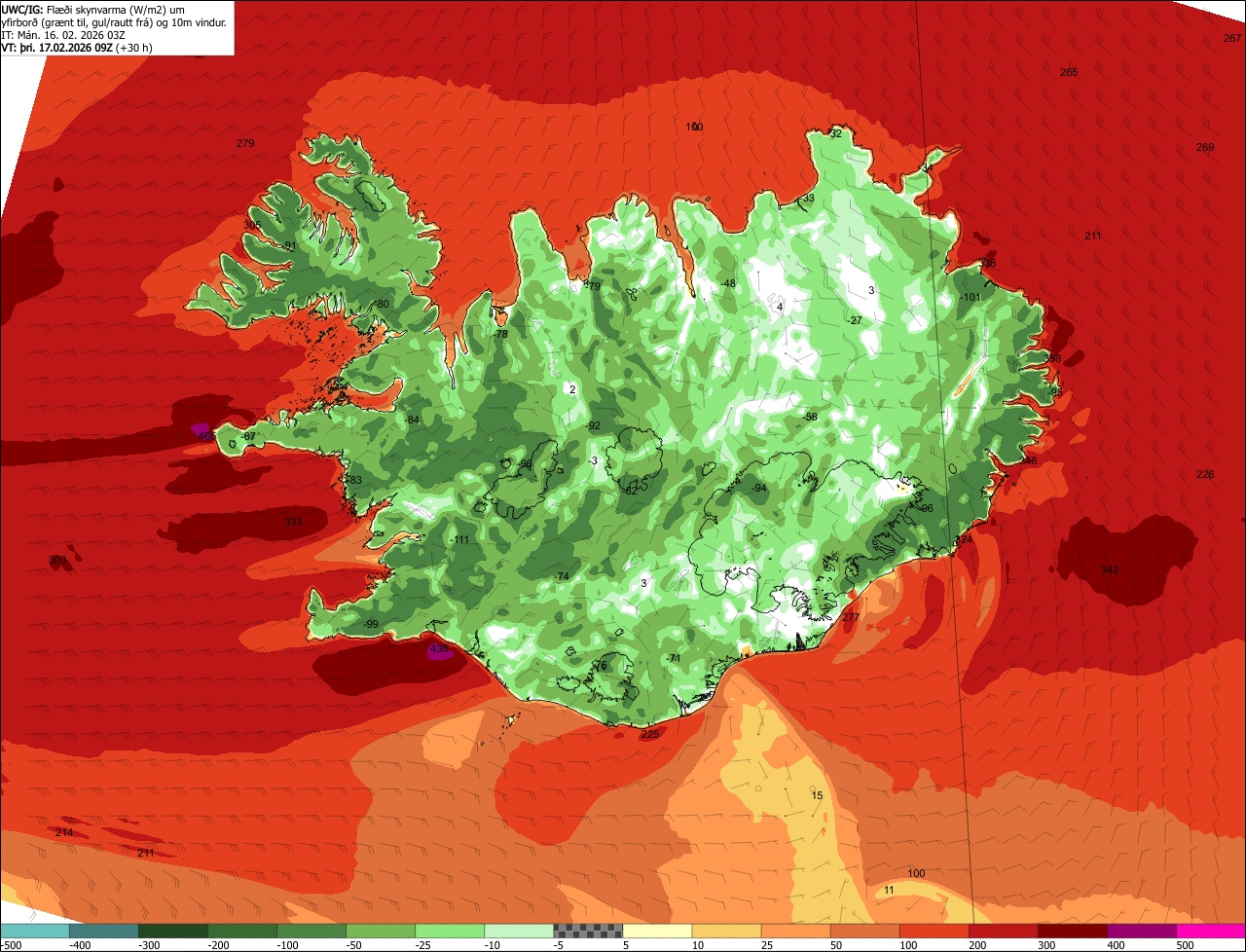Screen dimensions: 1246x952
Task: Click the map value 267 in the top corner
Action: [1231, 38]
